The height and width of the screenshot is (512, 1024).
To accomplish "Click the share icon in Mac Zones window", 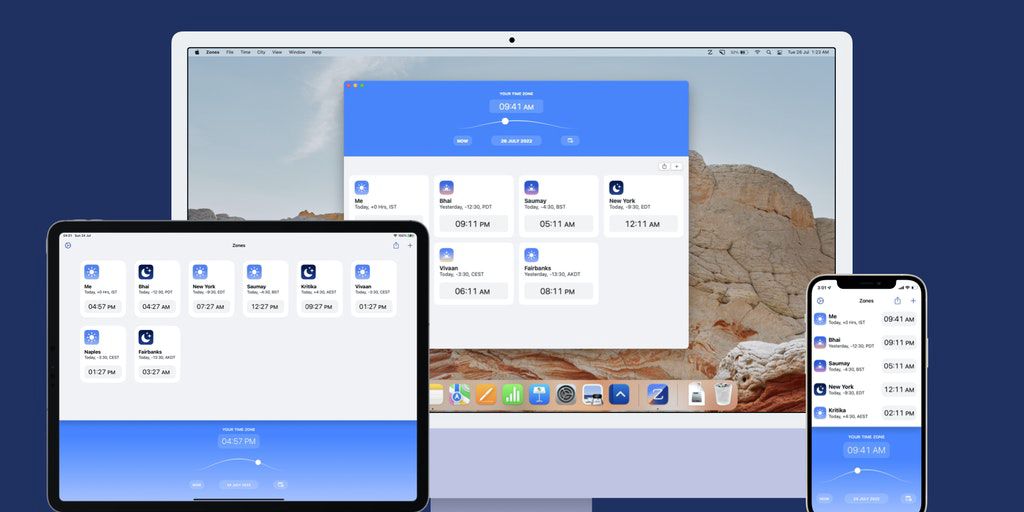I will pos(664,166).
